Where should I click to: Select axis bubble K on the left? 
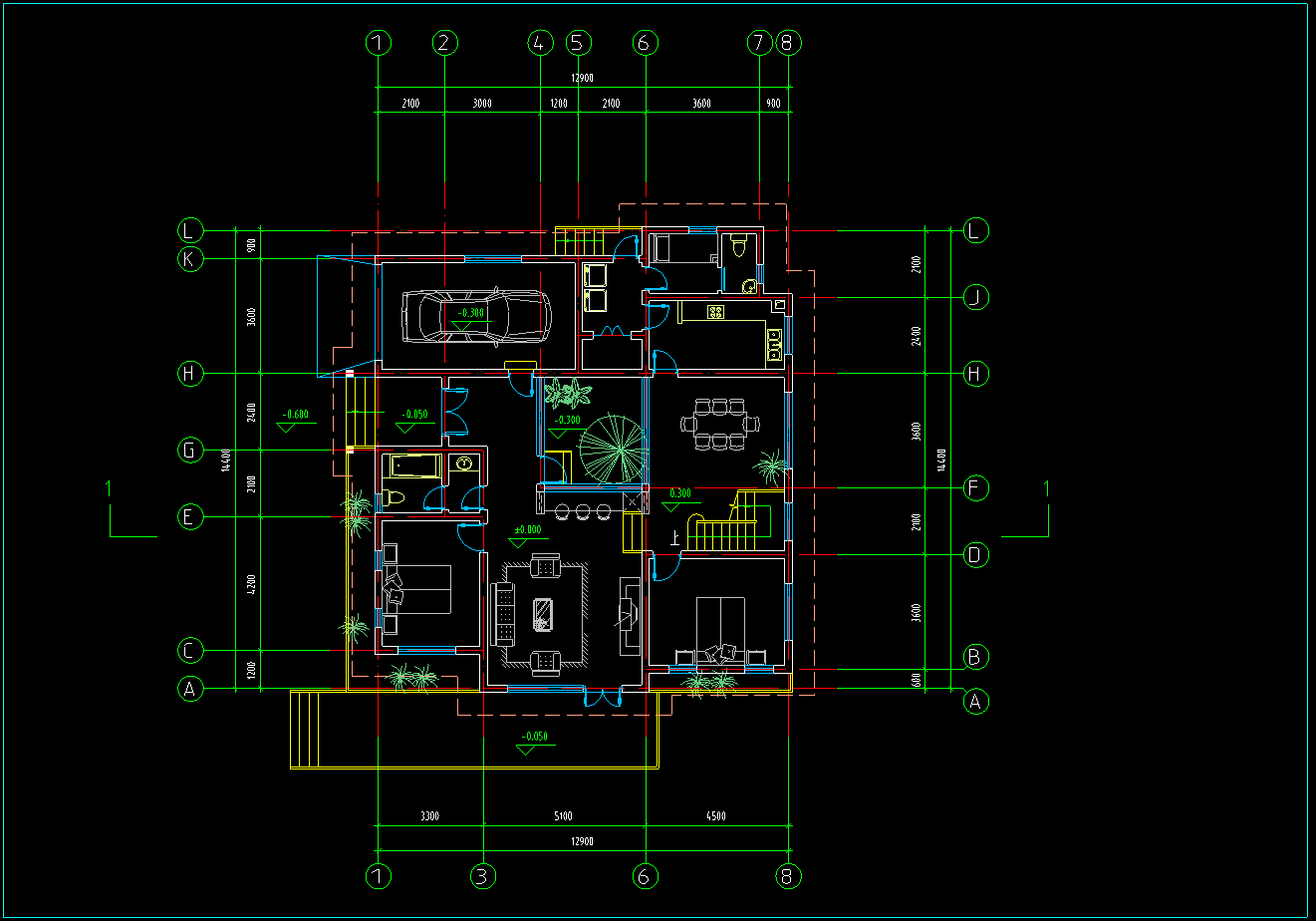tap(190, 259)
